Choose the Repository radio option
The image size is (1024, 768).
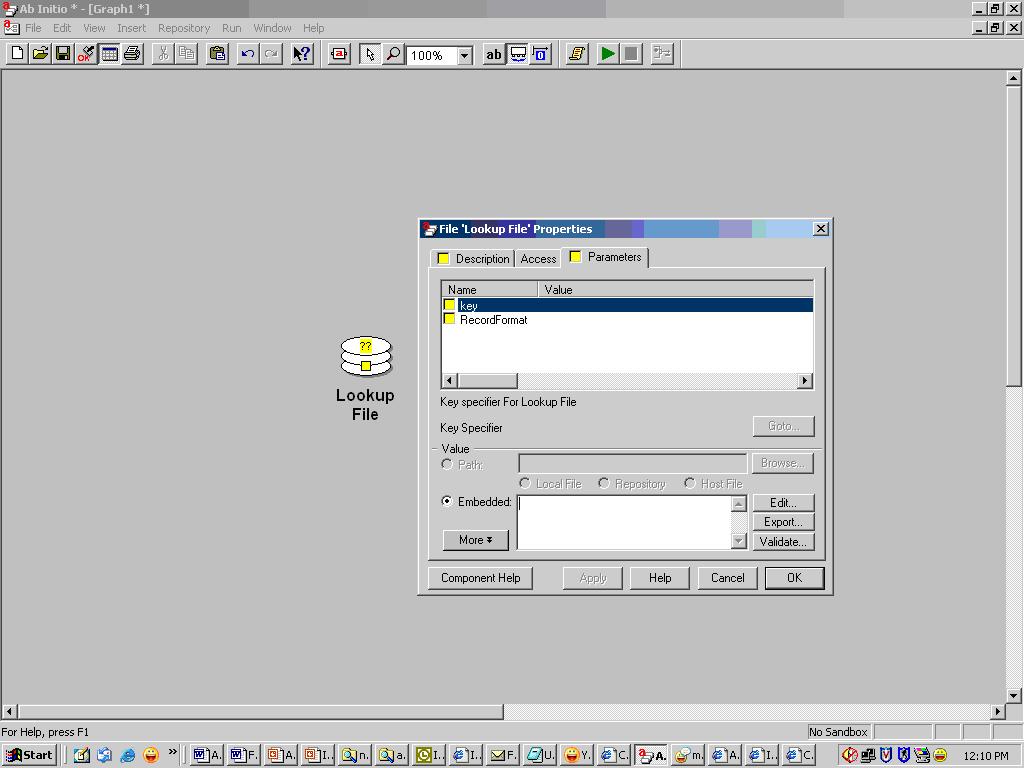click(602, 483)
